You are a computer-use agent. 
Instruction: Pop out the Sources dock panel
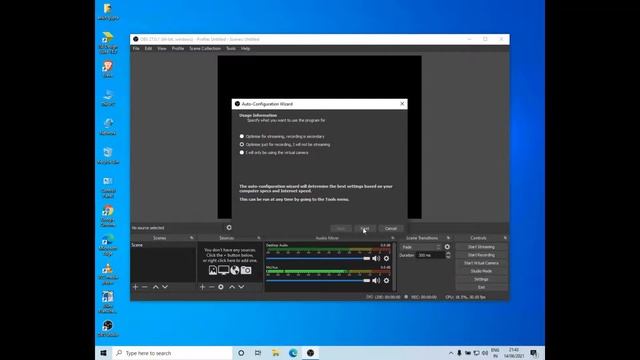pos(259,238)
